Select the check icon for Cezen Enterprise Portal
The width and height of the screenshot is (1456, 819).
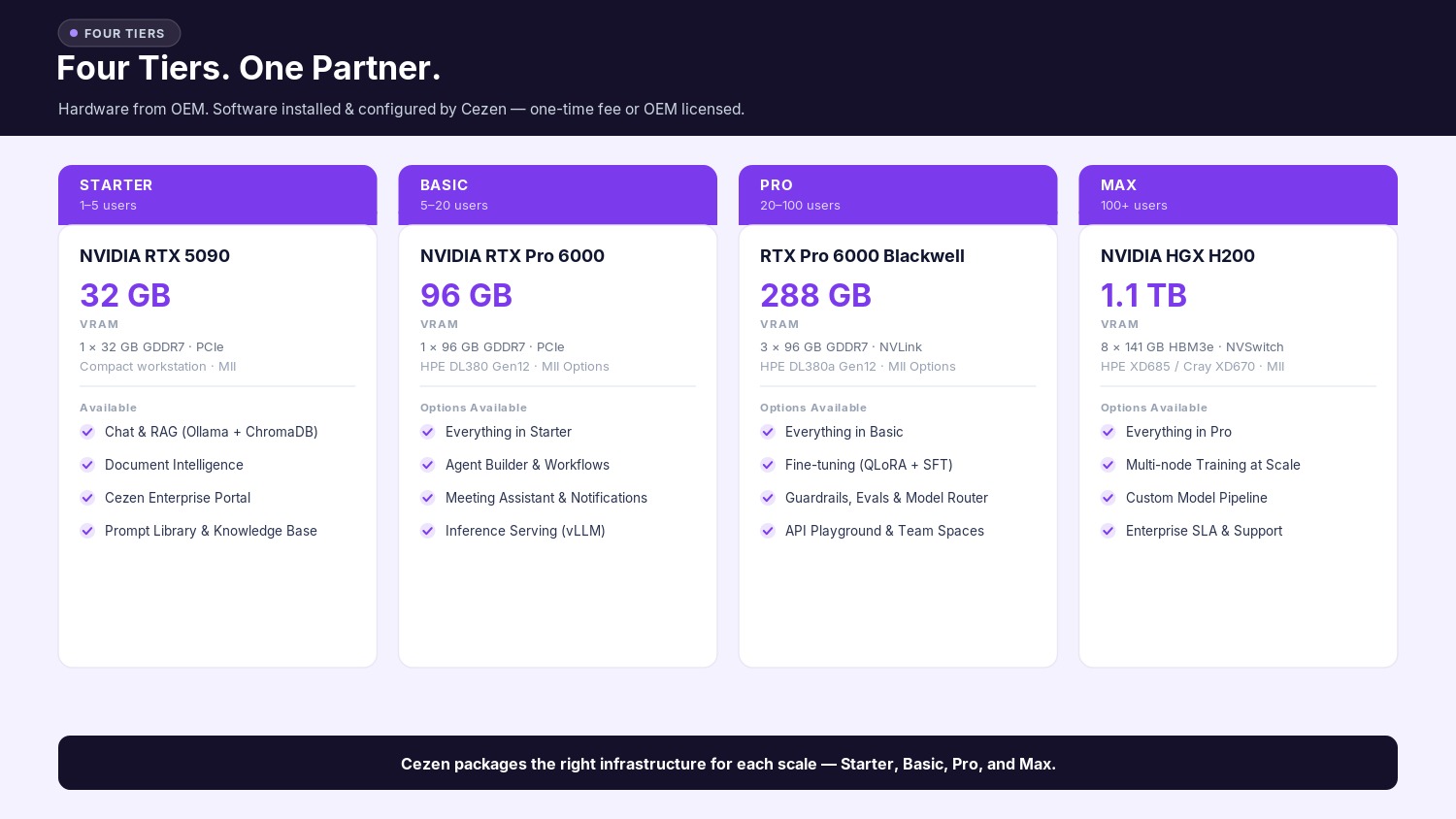[x=87, y=498]
